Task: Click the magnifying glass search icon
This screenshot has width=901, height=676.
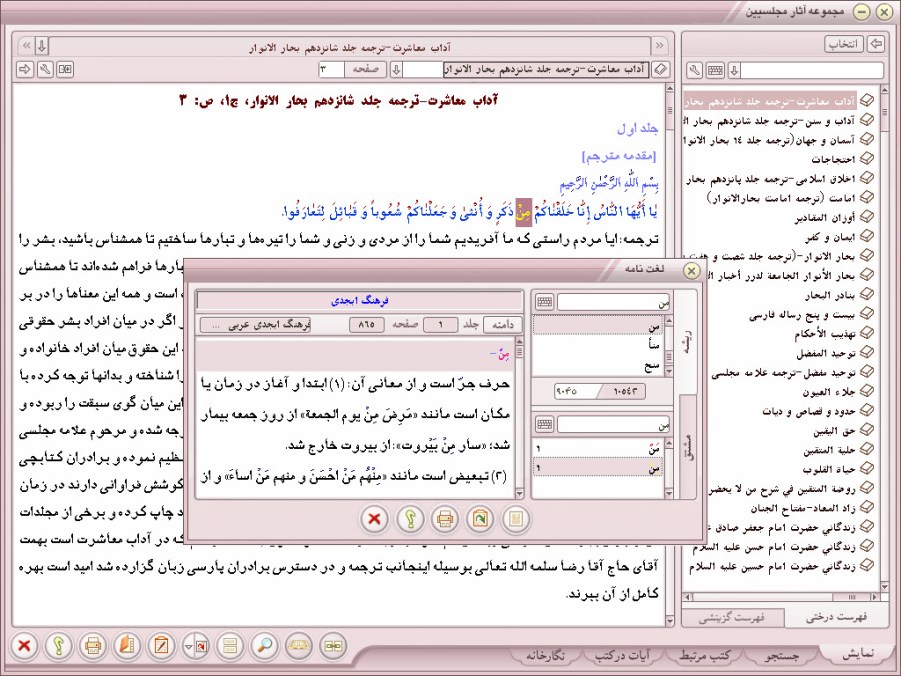Action: click(264, 646)
